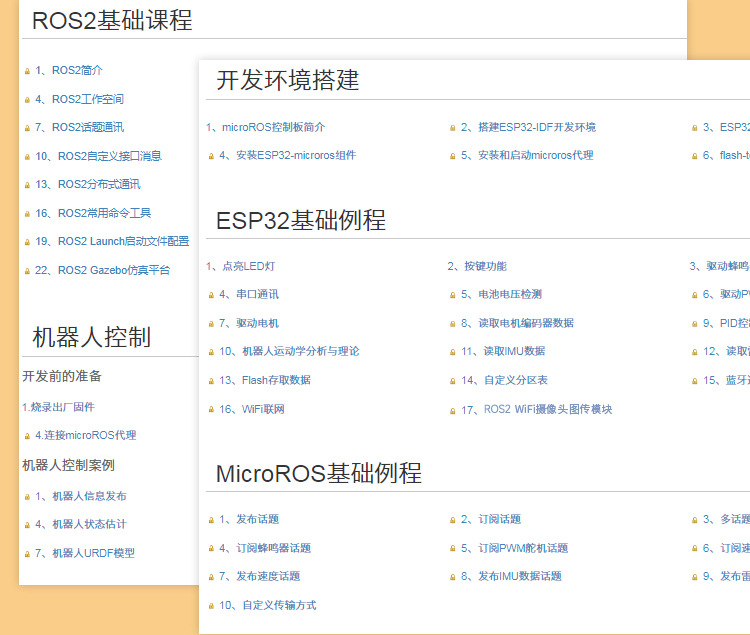Open '7、驱动电机' example
The image size is (750, 635).
click(249, 323)
